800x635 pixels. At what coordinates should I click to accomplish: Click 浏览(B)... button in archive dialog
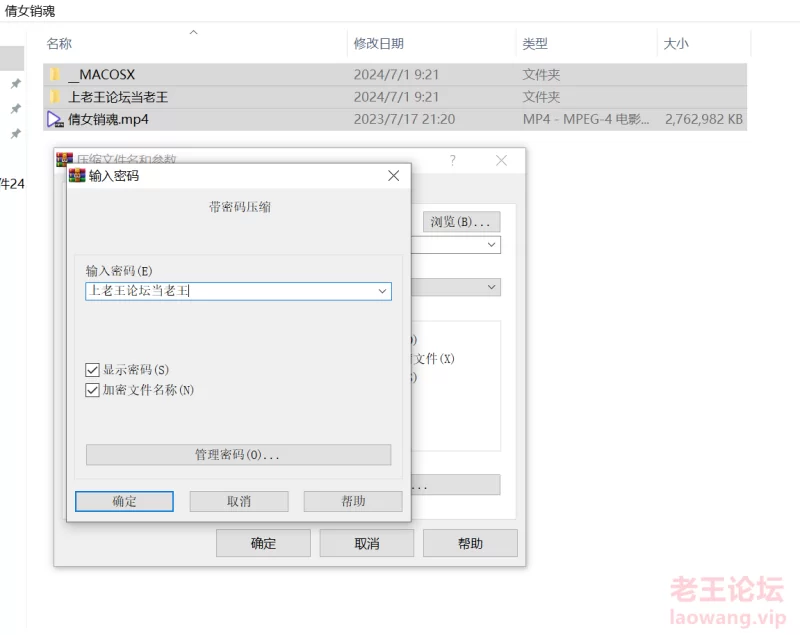pos(461,222)
